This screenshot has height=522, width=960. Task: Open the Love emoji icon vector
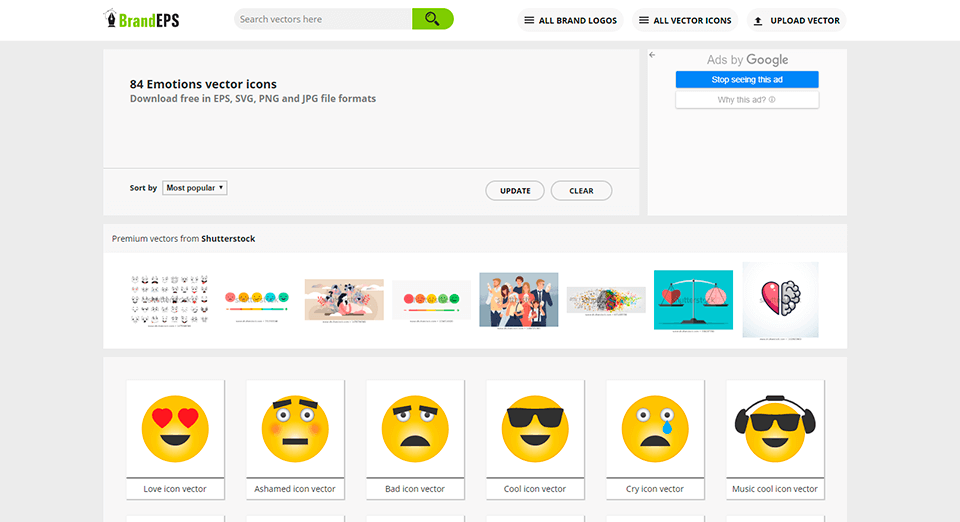click(175, 429)
